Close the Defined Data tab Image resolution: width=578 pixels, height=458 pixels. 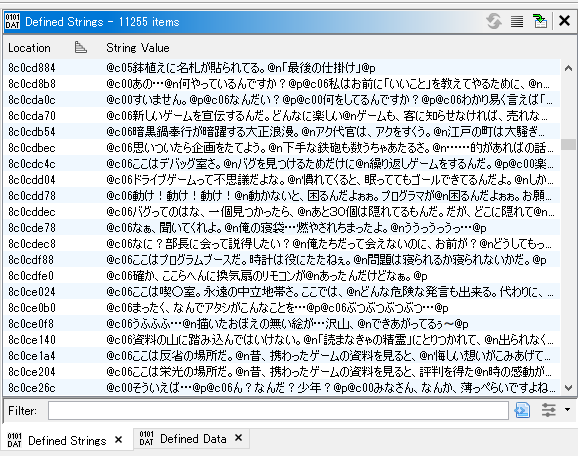coord(238,438)
